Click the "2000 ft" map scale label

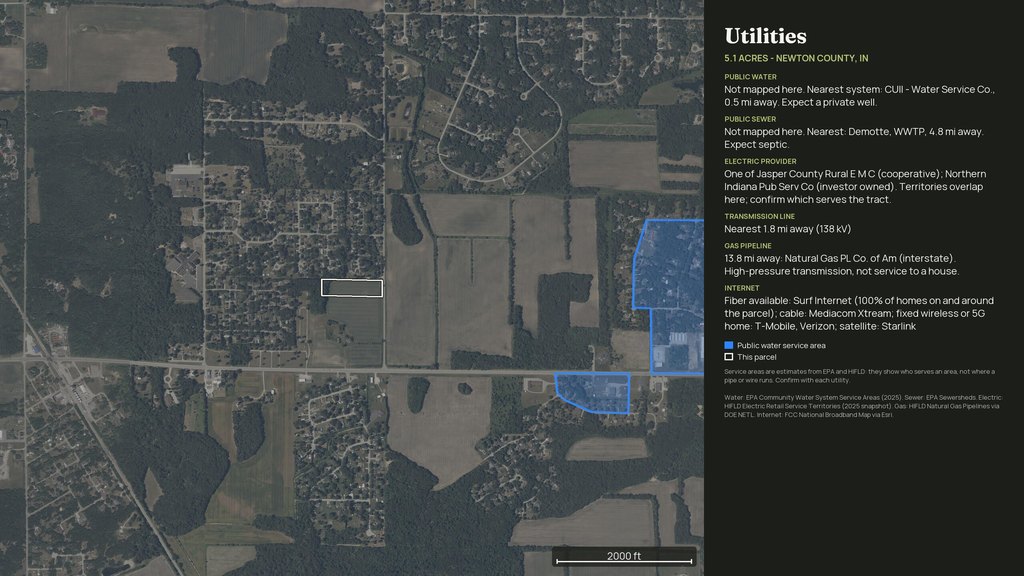(624, 556)
